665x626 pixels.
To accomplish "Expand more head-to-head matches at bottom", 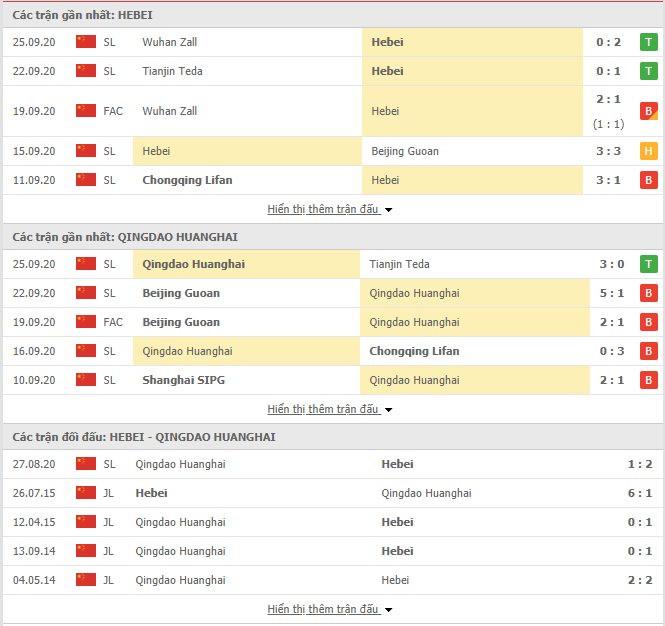I will [x=330, y=610].
